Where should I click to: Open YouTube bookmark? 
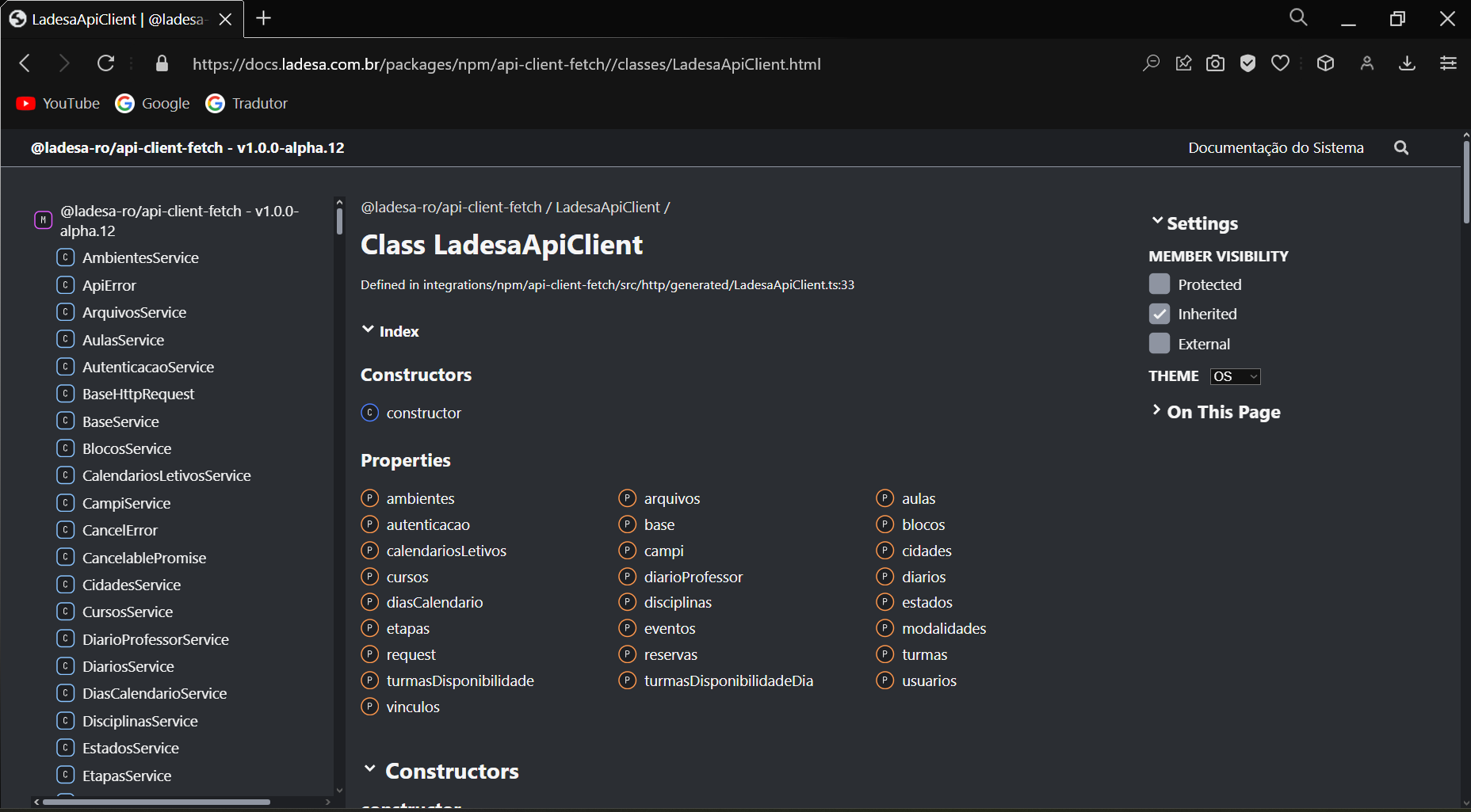[58, 104]
